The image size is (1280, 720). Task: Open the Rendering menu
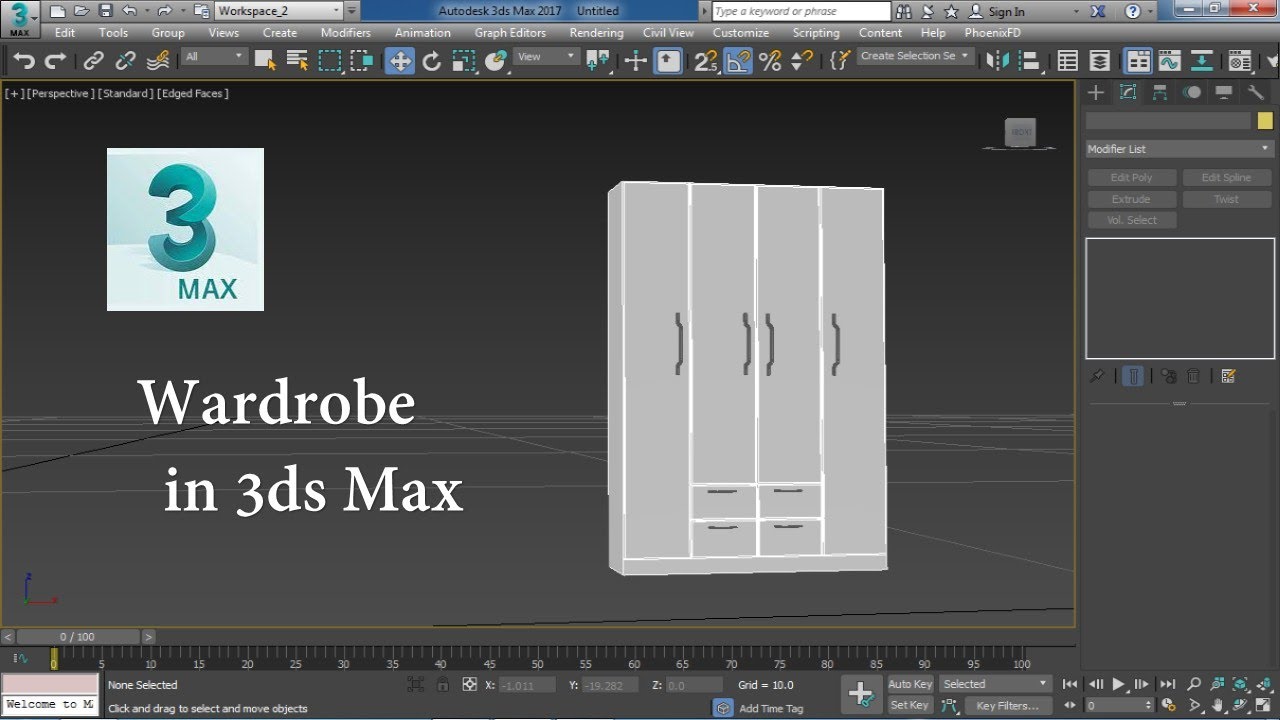coord(596,33)
